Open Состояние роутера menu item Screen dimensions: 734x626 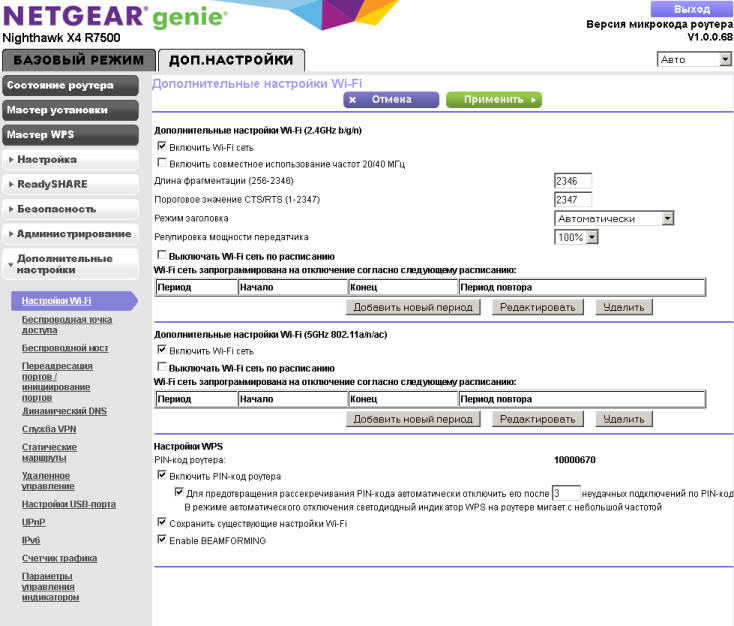[x=70, y=86]
